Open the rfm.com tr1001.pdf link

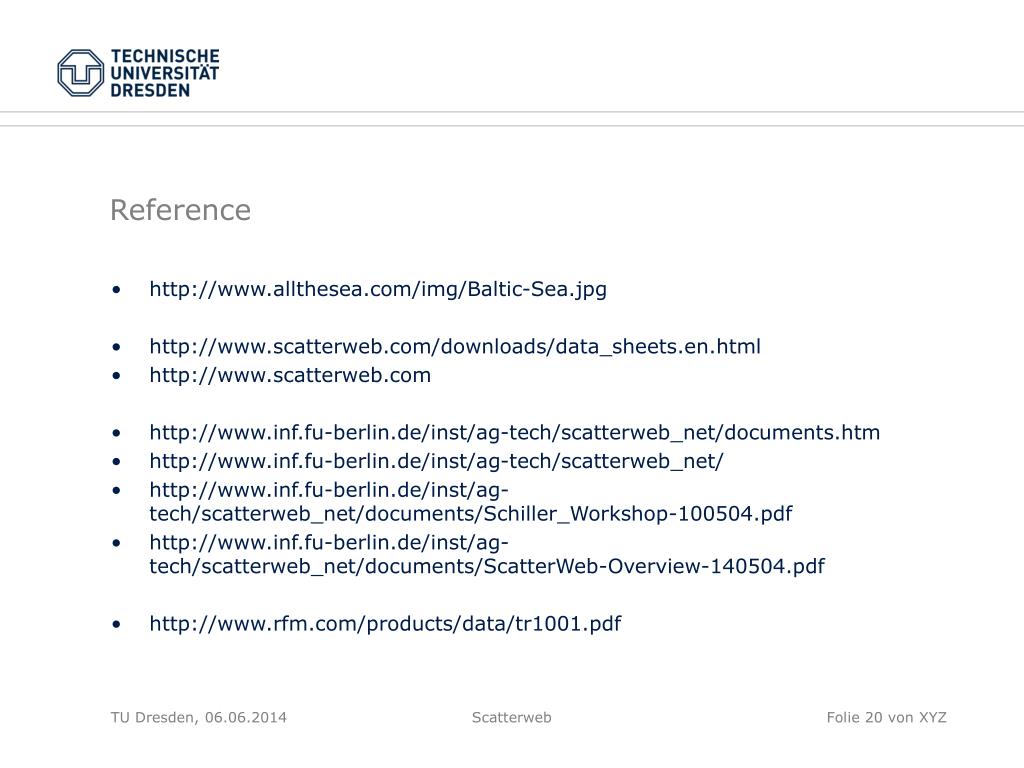(x=385, y=624)
